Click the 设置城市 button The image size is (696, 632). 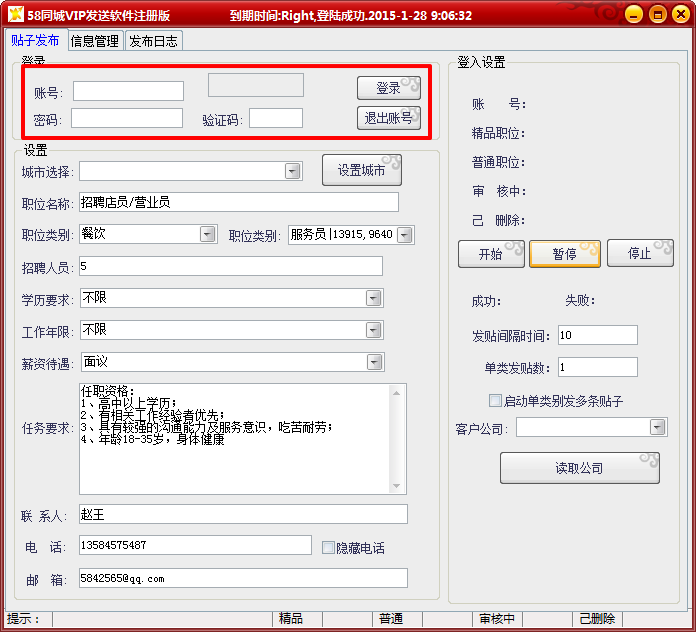coord(362,170)
